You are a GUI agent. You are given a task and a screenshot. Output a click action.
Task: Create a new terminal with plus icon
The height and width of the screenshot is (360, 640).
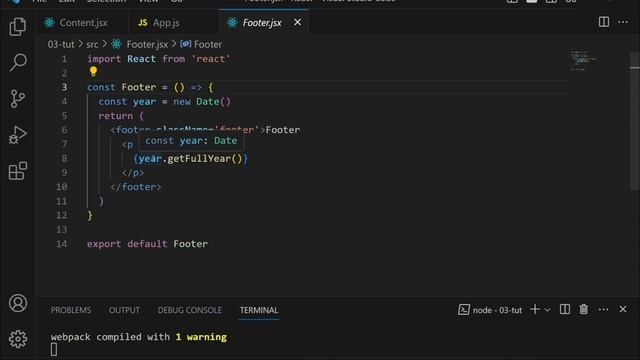point(535,310)
